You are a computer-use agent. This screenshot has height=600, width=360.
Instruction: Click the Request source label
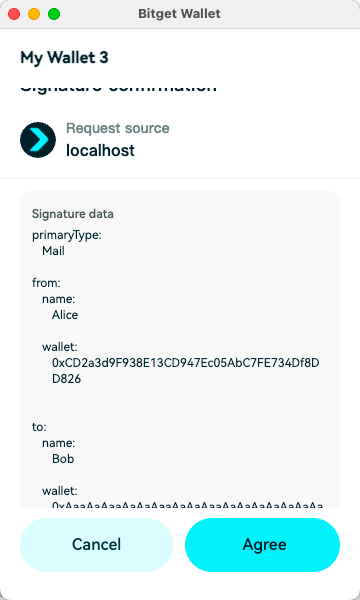pos(118,128)
